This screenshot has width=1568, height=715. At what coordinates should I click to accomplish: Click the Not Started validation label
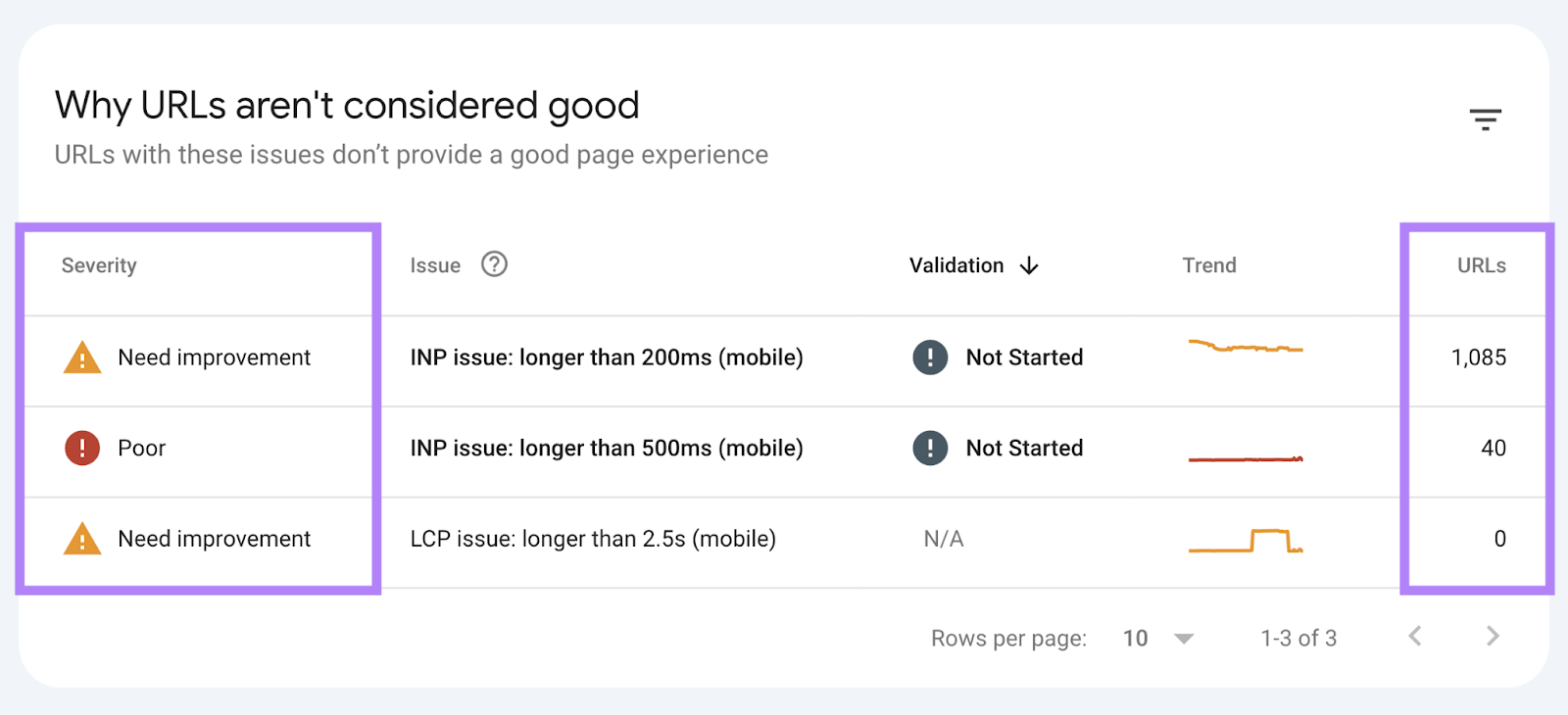pyautogui.click(x=1023, y=357)
